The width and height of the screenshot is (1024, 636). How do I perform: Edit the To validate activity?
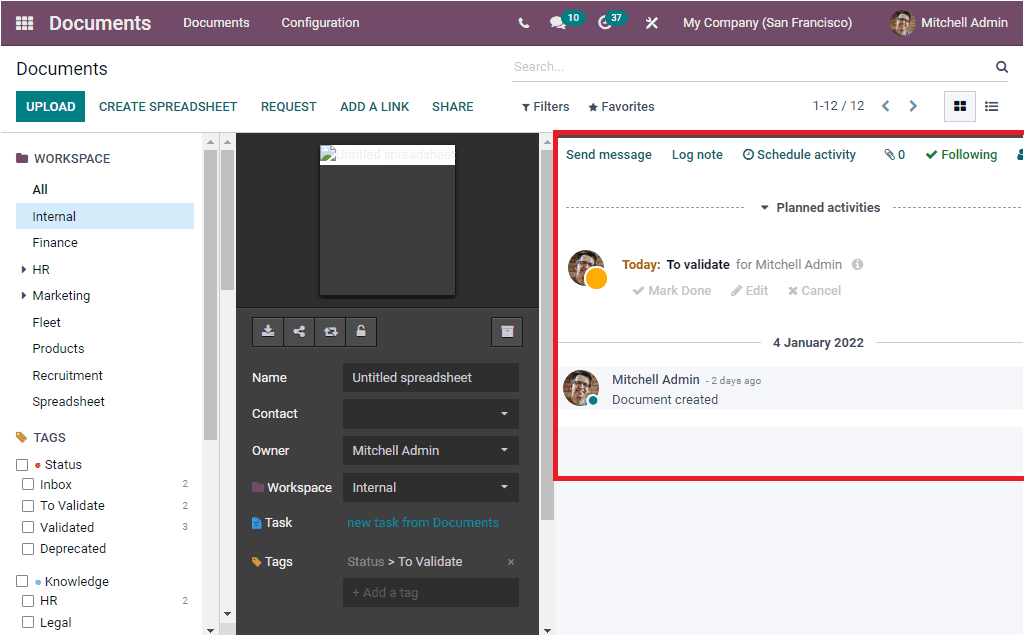click(x=749, y=291)
